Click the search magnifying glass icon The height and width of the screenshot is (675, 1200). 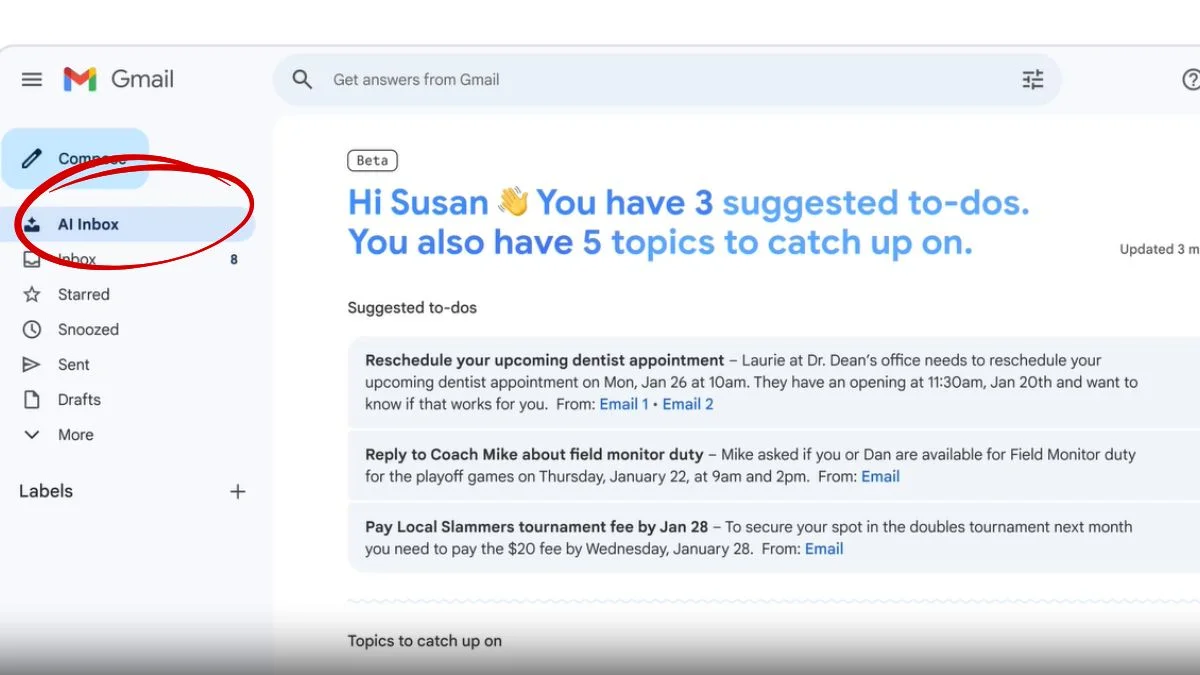pyautogui.click(x=302, y=80)
